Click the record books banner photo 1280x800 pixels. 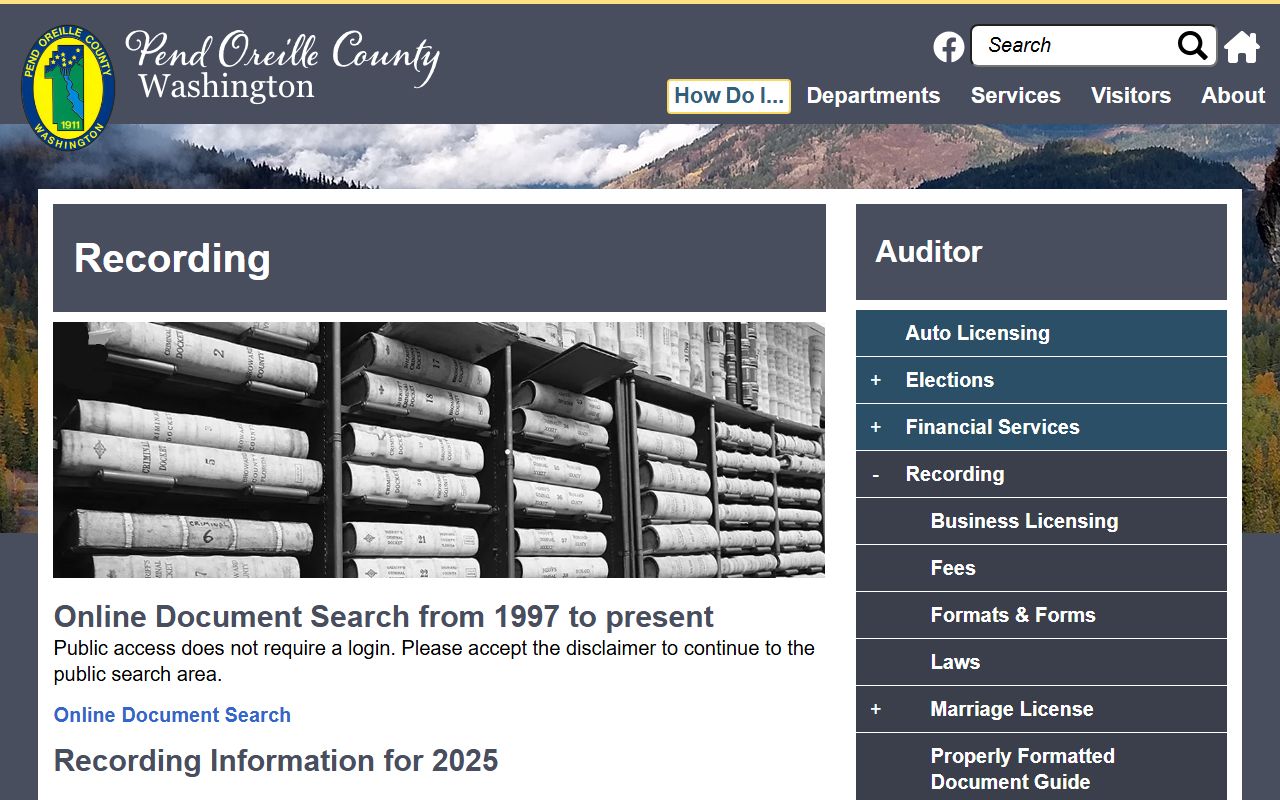(x=439, y=450)
